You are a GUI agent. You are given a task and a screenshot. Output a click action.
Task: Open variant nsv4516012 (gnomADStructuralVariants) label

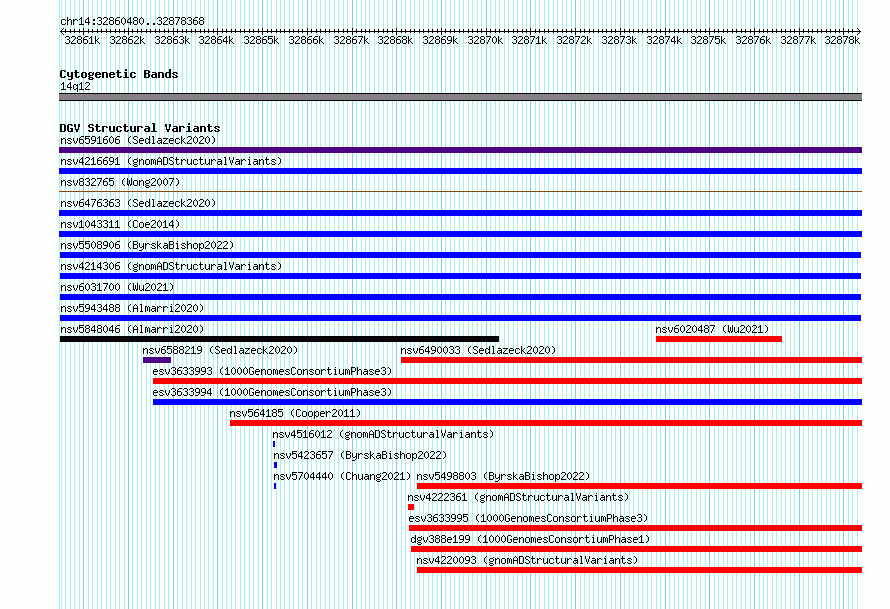point(384,434)
